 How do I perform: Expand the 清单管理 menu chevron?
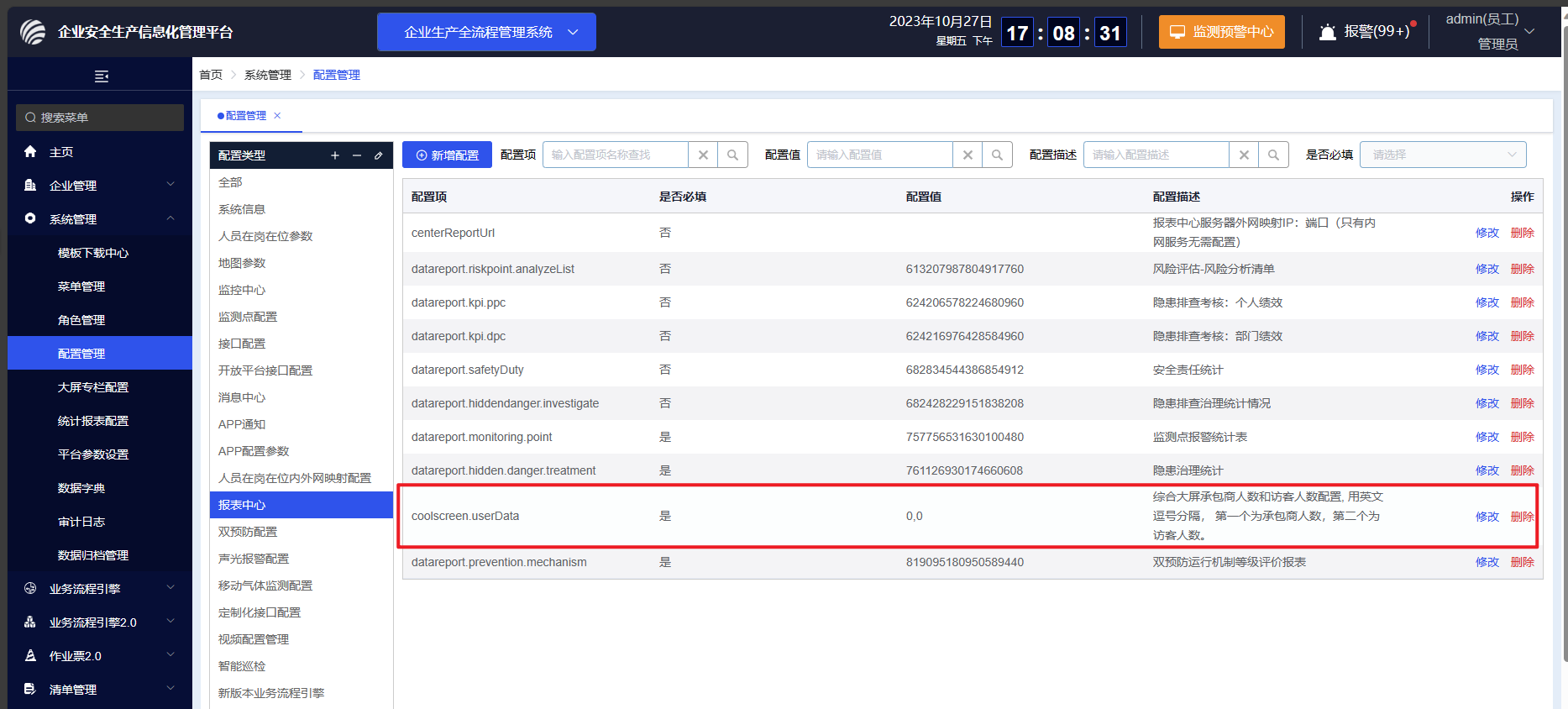170,689
